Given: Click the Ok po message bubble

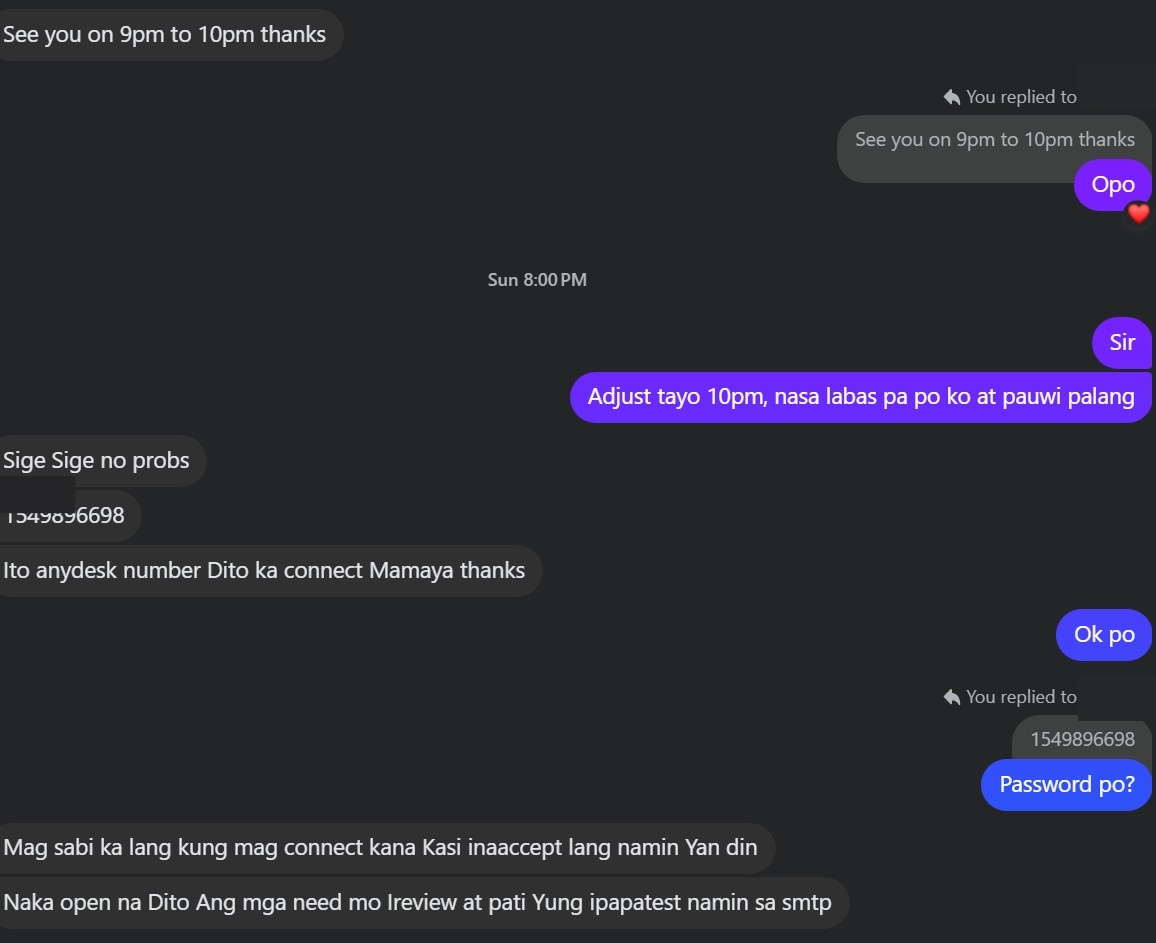Looking at the screenshot, I should point(1103,634).
